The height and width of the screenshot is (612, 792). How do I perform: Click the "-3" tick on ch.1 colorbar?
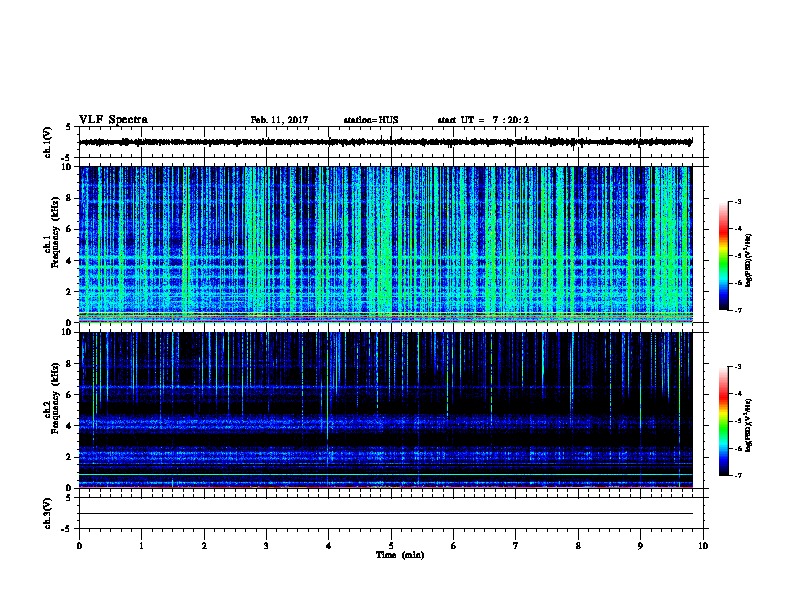[x=737, y=201]
